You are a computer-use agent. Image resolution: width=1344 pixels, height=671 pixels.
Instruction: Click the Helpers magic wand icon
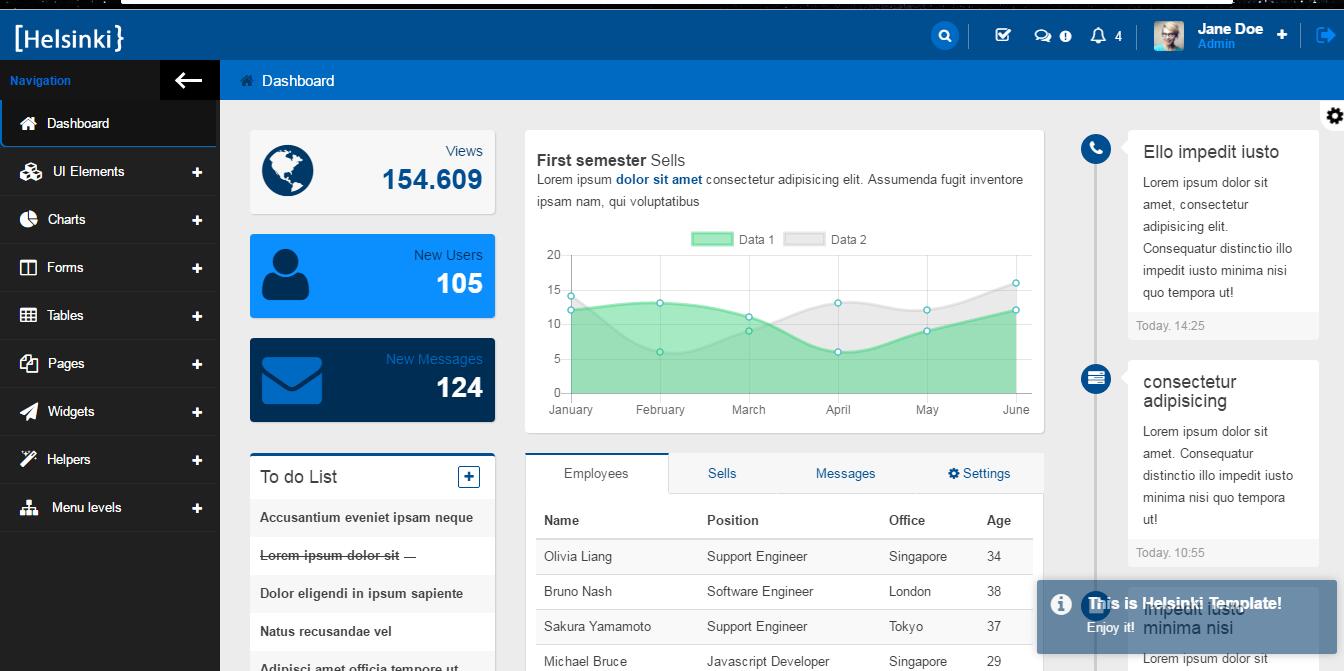[x=28, y=460]
